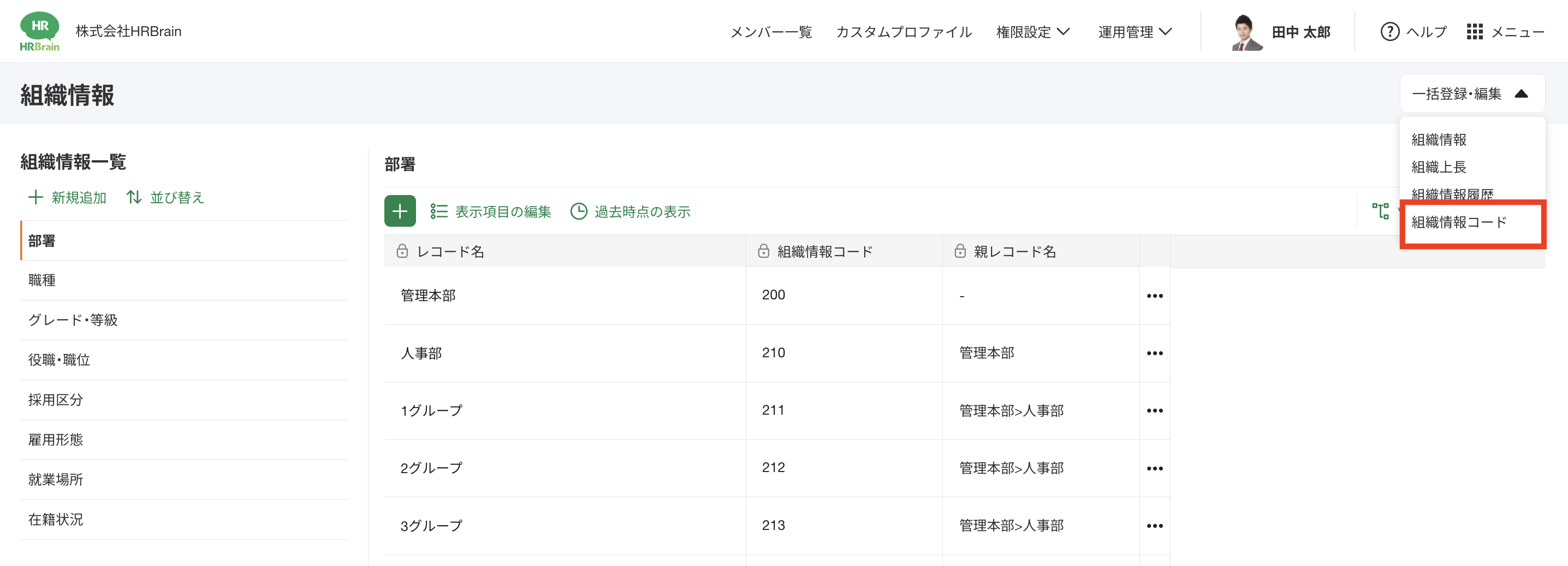Select 組織情報コード from dropdown menu
The height and width of the screenshot is (566, 1568).
point(1458,222)
